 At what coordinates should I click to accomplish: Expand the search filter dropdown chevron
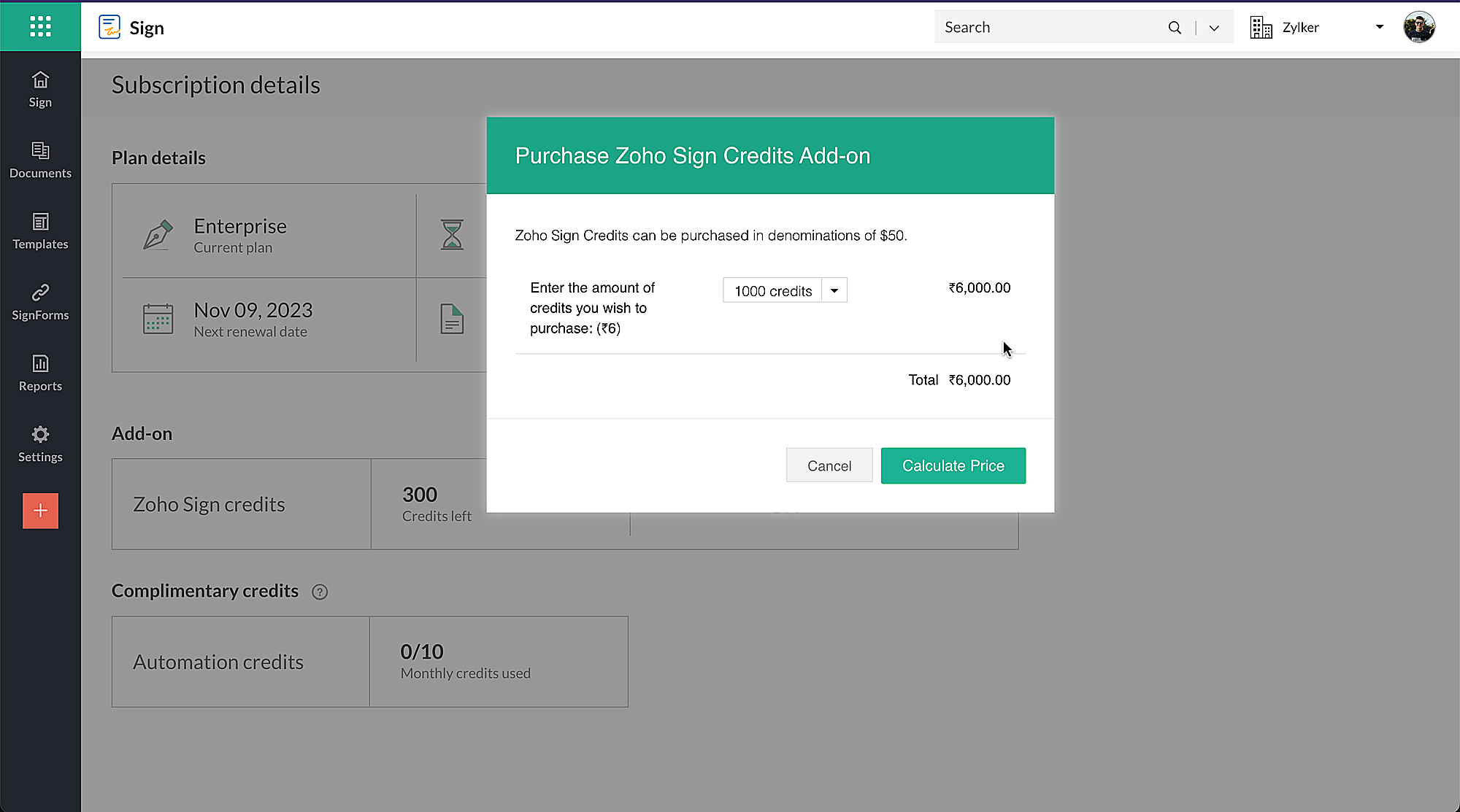1214,28
